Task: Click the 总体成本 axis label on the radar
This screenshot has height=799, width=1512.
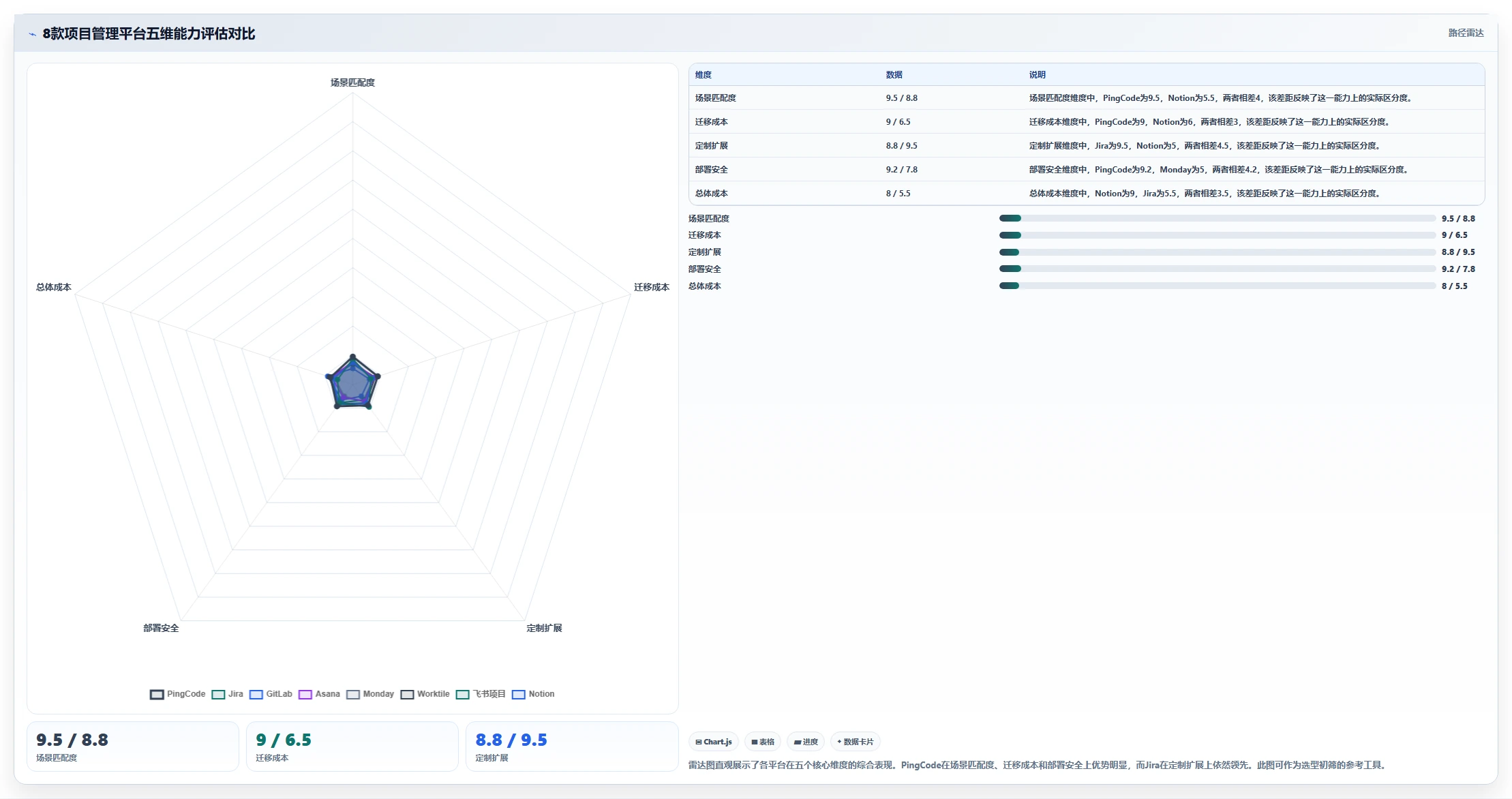Action: click(54, 287)
